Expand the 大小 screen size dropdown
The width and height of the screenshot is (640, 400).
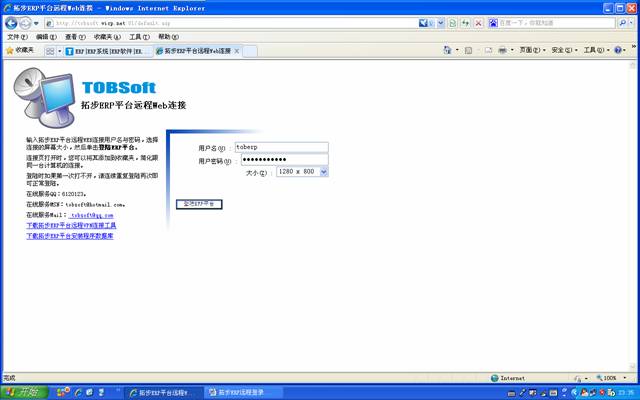click(x=323, y=172)
